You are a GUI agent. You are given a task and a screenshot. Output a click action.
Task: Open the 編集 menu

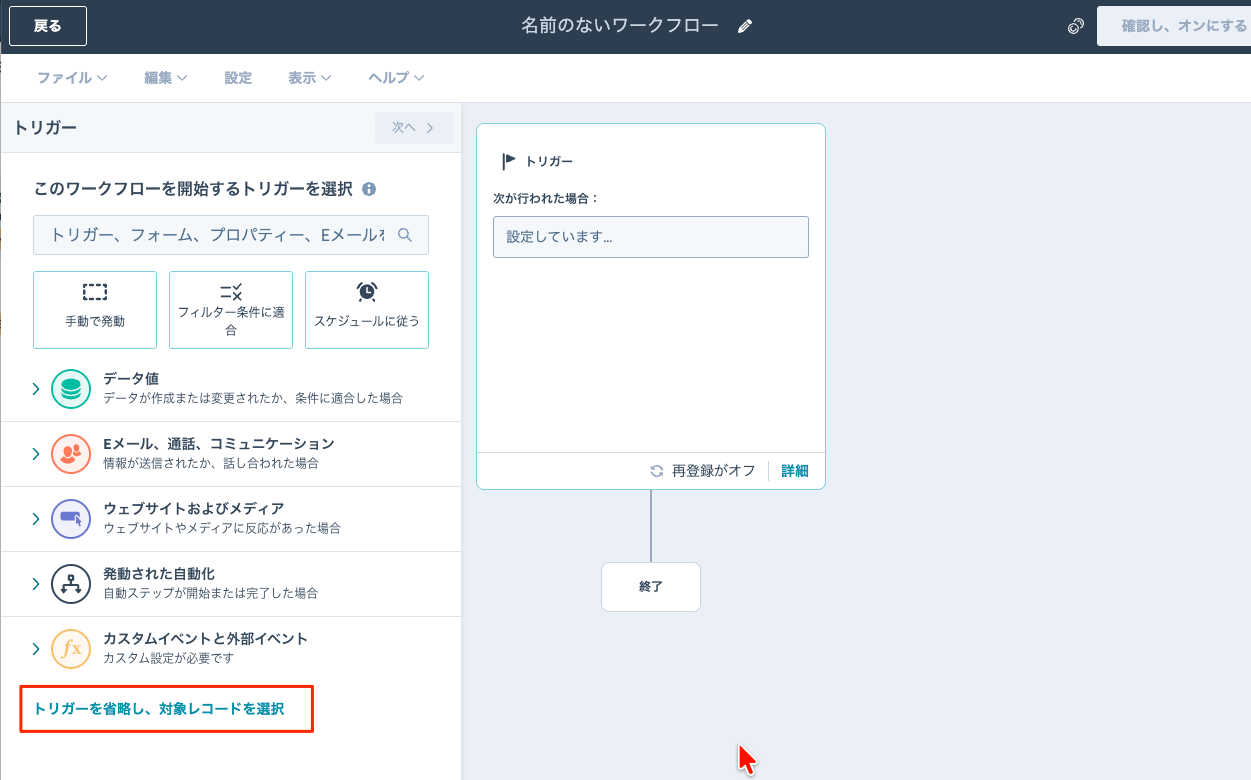coord(166,78)
